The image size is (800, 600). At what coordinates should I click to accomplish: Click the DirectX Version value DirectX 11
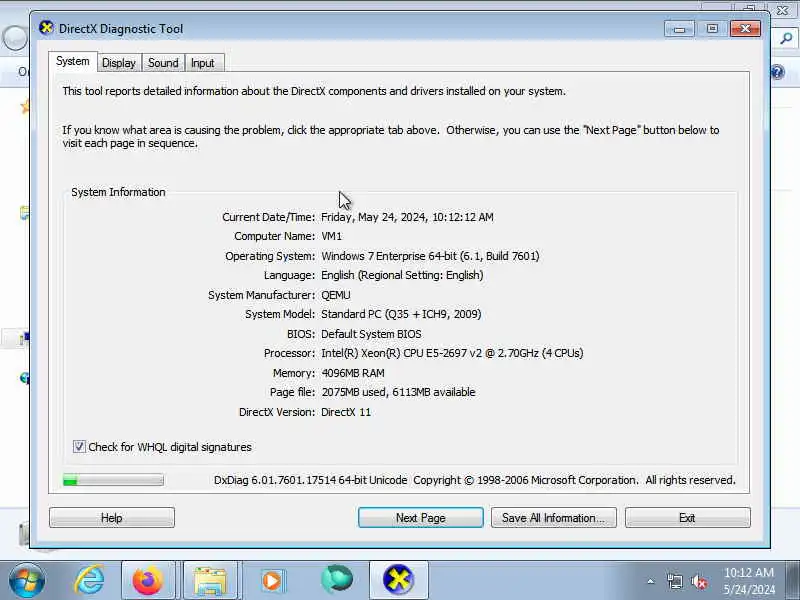346,412
